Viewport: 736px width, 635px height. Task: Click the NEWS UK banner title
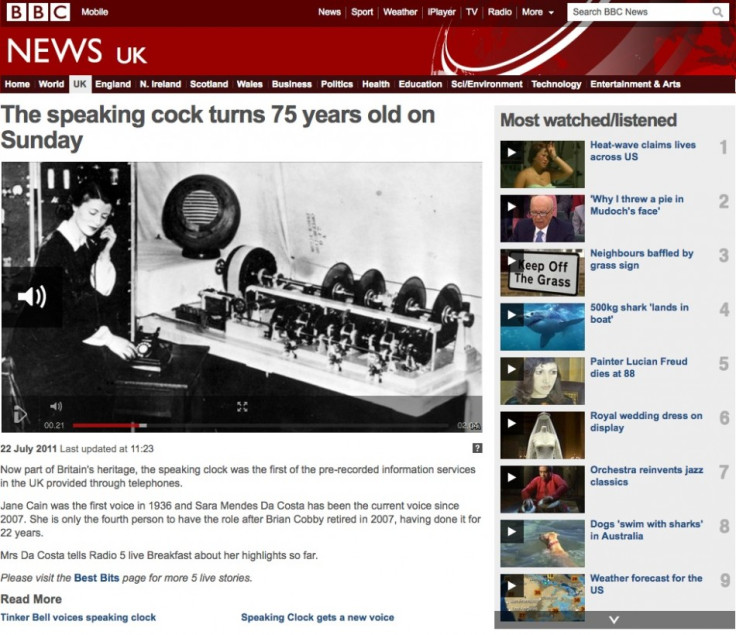click(77, 51)
